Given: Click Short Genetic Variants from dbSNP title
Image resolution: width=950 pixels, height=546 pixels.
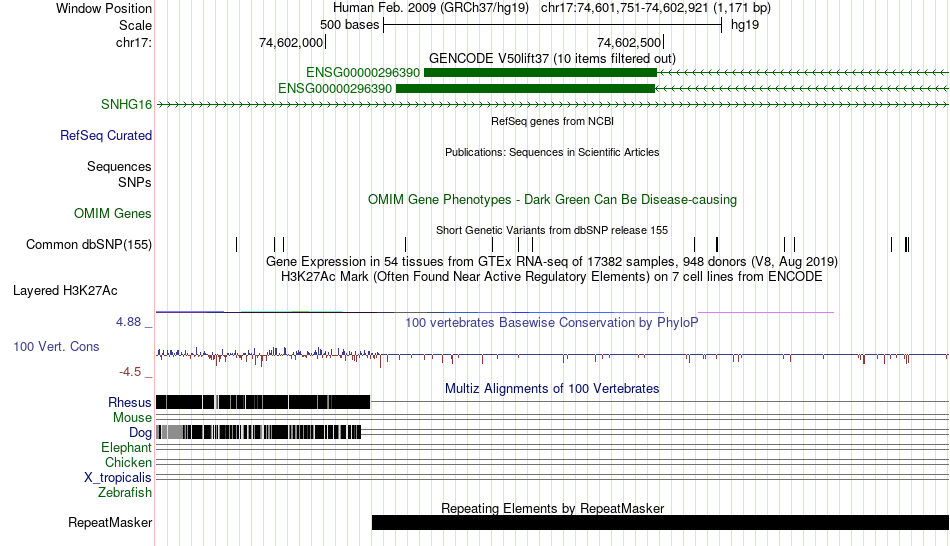Looking at the screenshot, I should (552, 230).
